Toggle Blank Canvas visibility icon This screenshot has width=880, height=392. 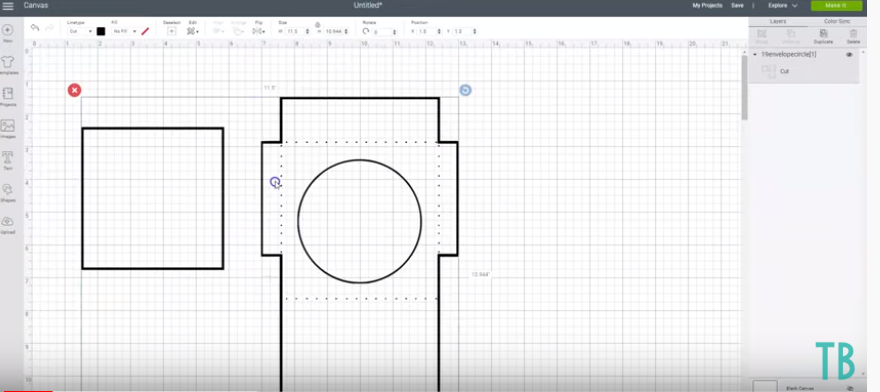pyautogui.click(x=850, y=388)
